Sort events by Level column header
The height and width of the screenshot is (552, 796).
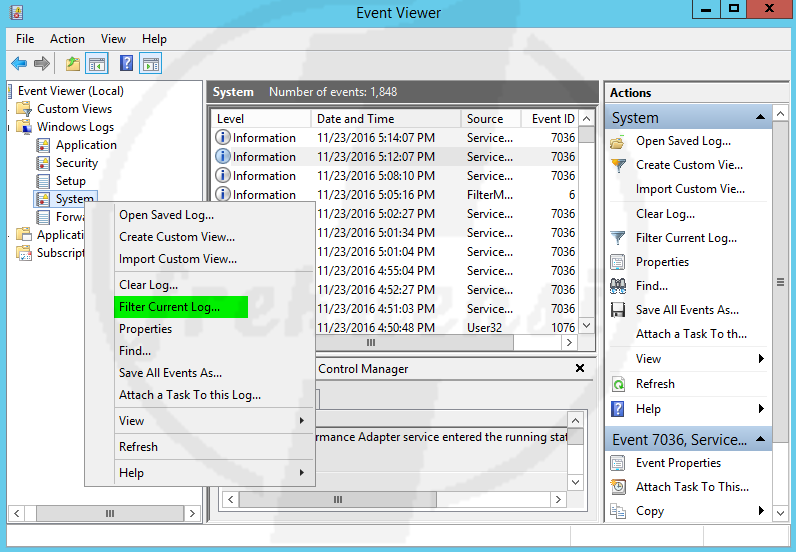pos(261,119)
